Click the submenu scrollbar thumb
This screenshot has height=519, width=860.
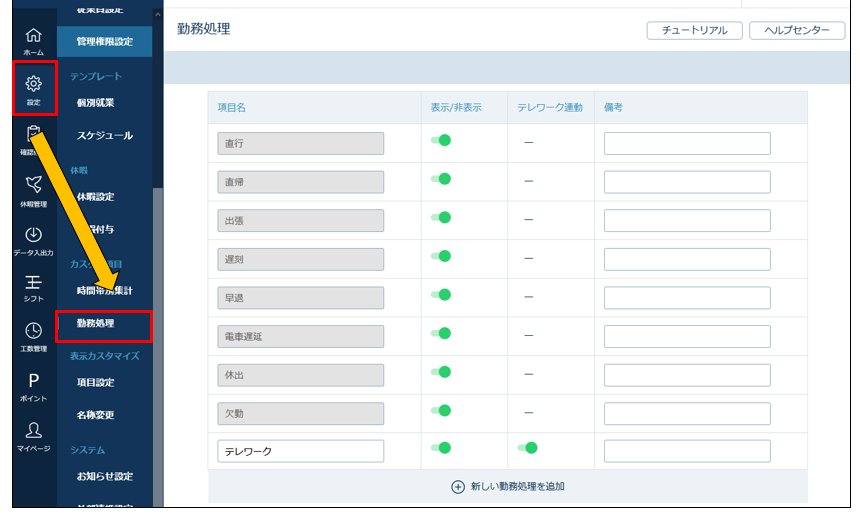158,347
